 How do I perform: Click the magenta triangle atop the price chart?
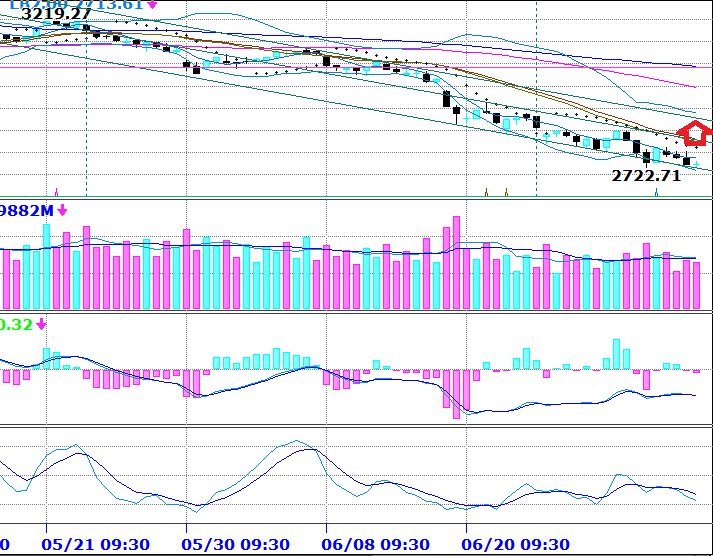click(x=152, y=5)
